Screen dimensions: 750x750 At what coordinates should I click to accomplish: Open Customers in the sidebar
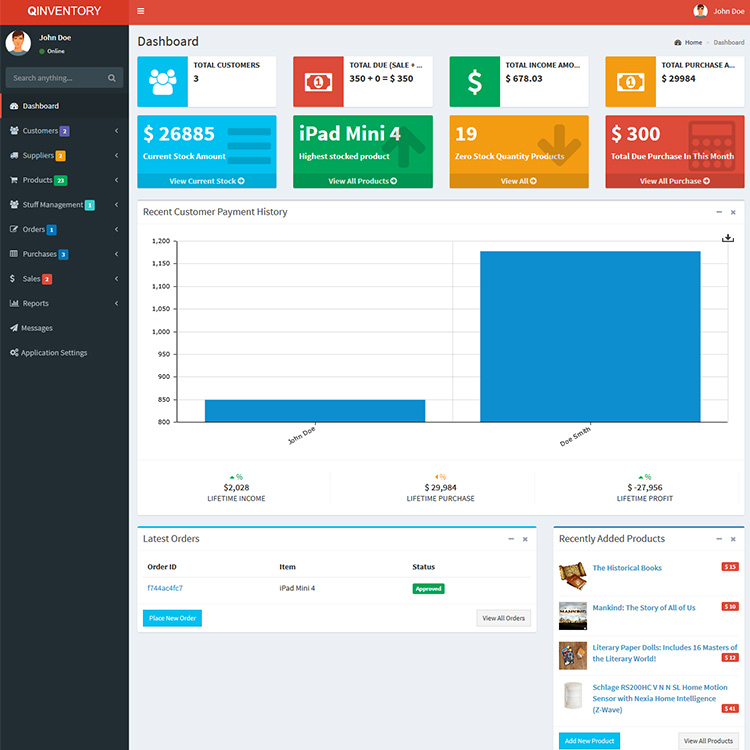point(64,131)
